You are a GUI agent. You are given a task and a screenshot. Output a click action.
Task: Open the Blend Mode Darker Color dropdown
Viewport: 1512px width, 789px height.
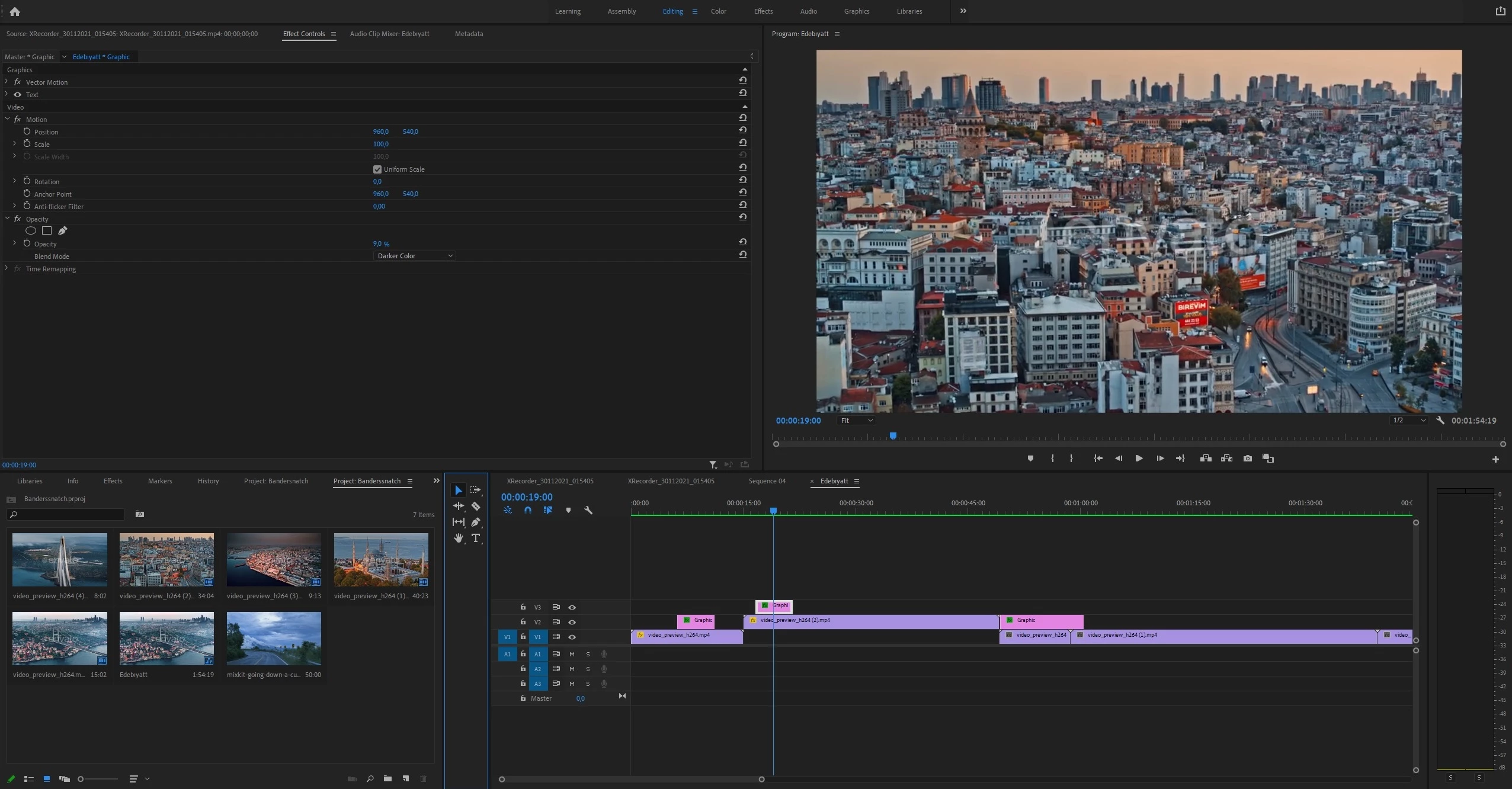pos(415,256)
